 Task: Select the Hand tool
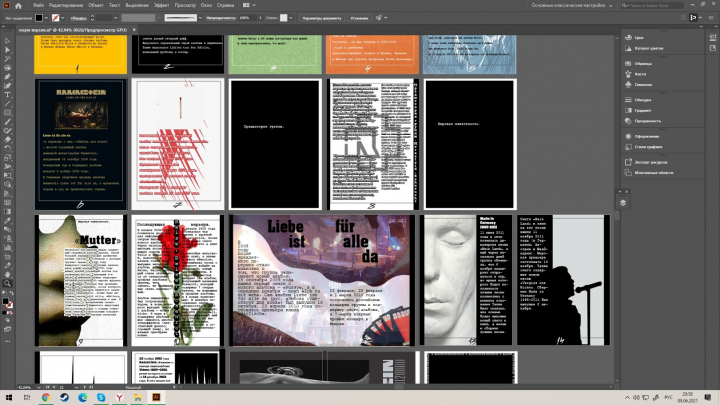[x=7, y=274]
